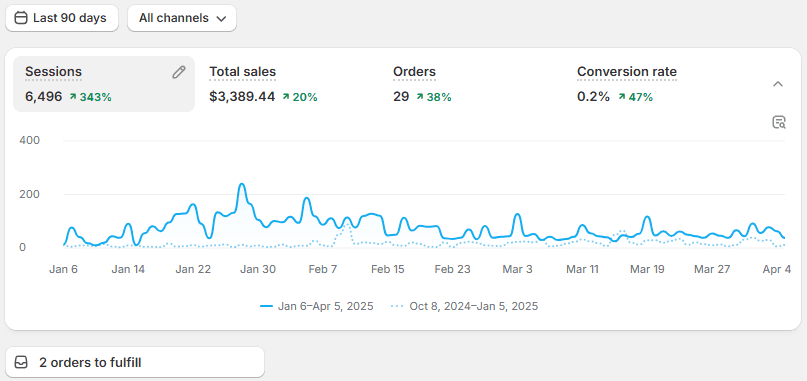Select the Sessions metric tab
The height and width of the screenshot is (381, 807).
tap(104, 84)
